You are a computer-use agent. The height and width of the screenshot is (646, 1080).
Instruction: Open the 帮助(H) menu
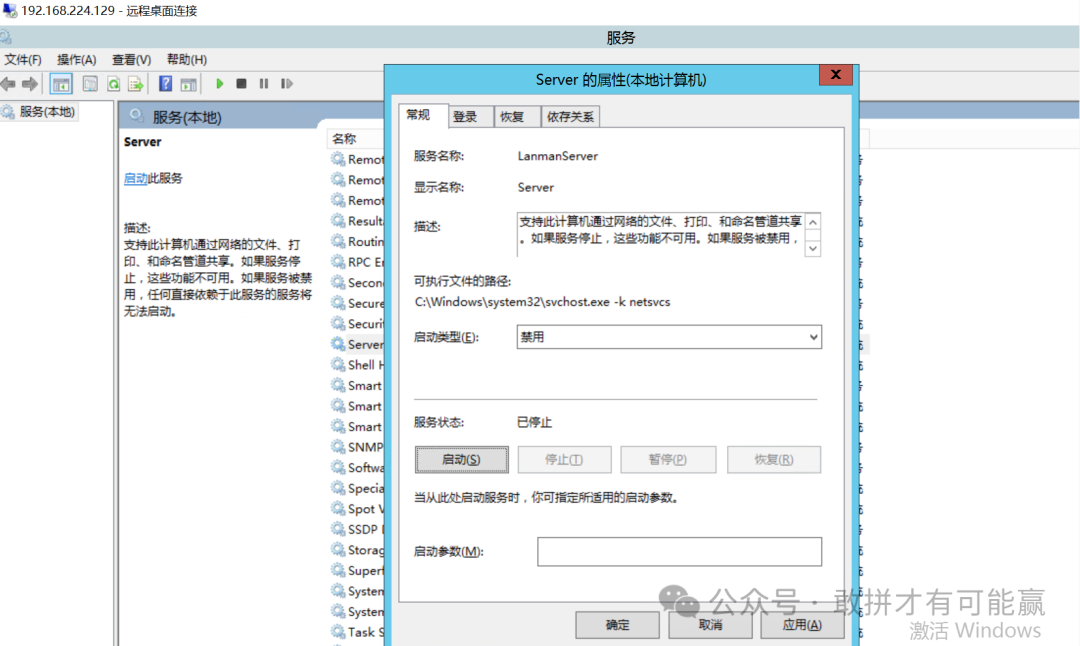tap(187, 60)
